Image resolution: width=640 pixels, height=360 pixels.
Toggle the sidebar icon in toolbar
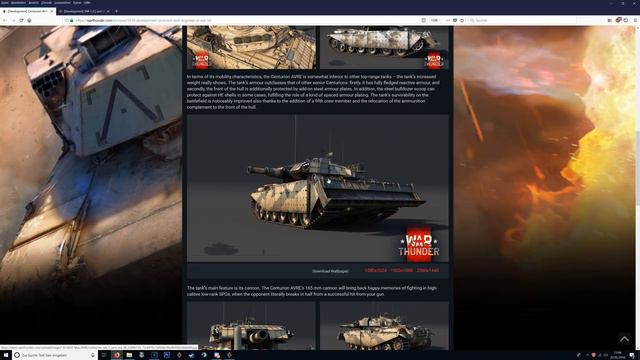pos(626,20)
